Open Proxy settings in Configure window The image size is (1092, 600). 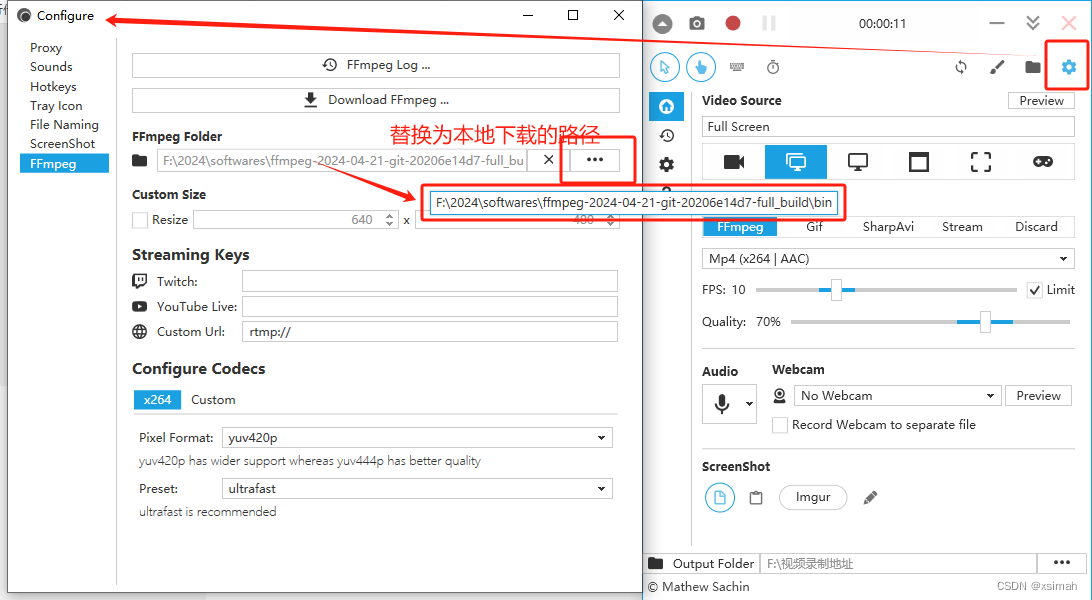click(46, 48)
